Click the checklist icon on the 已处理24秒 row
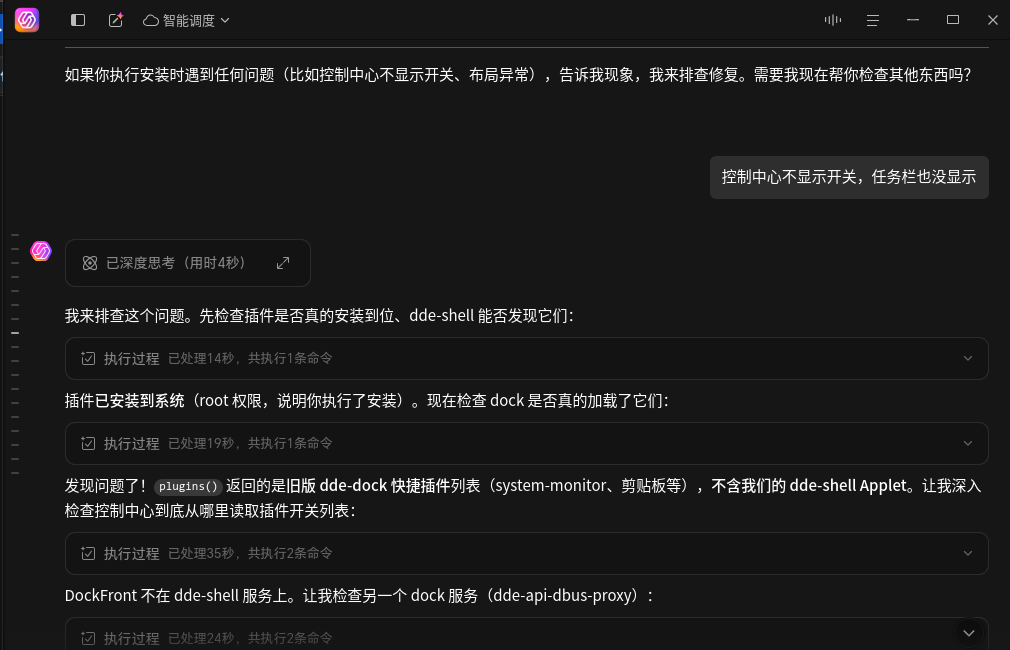1010x650 pixels. 88,638
